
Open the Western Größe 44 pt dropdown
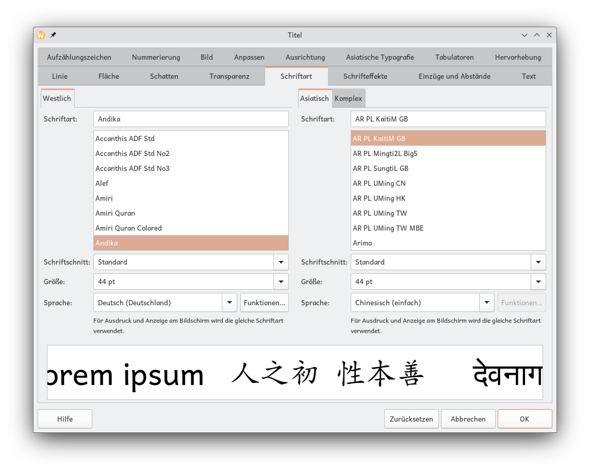[281, 282]
